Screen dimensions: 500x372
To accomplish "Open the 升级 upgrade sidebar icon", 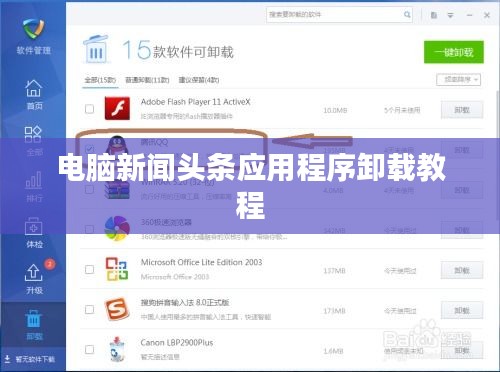I will [x=34, y=279].
